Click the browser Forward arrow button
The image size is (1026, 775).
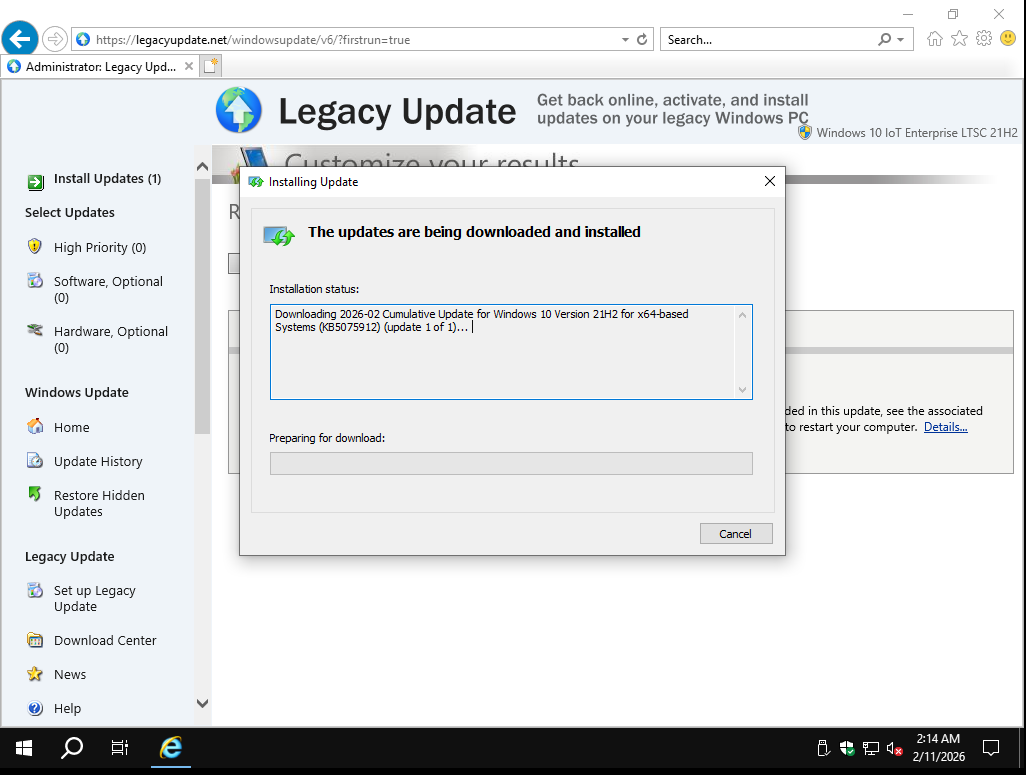point(55,39)
